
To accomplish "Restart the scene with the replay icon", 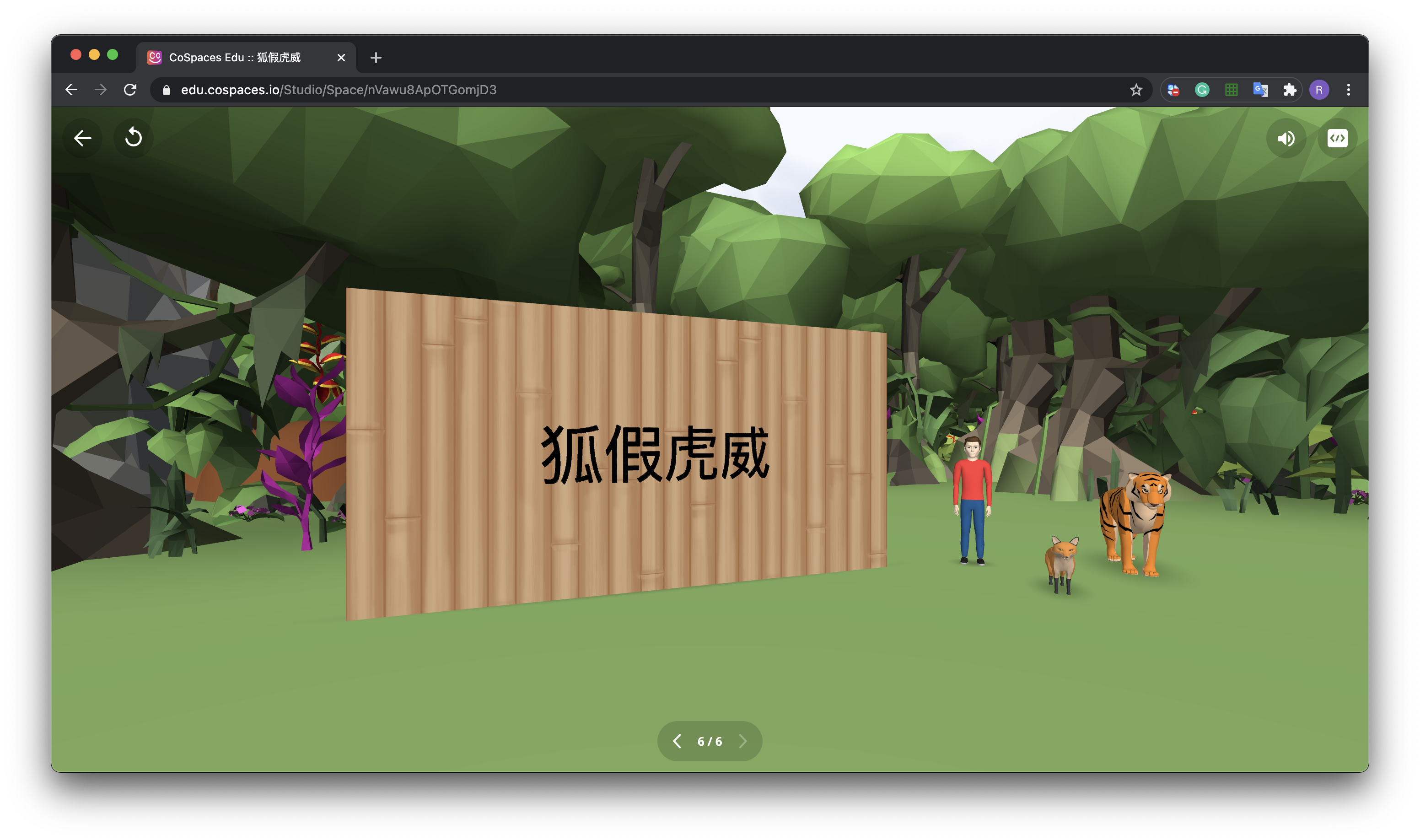I will click(134, 138).
